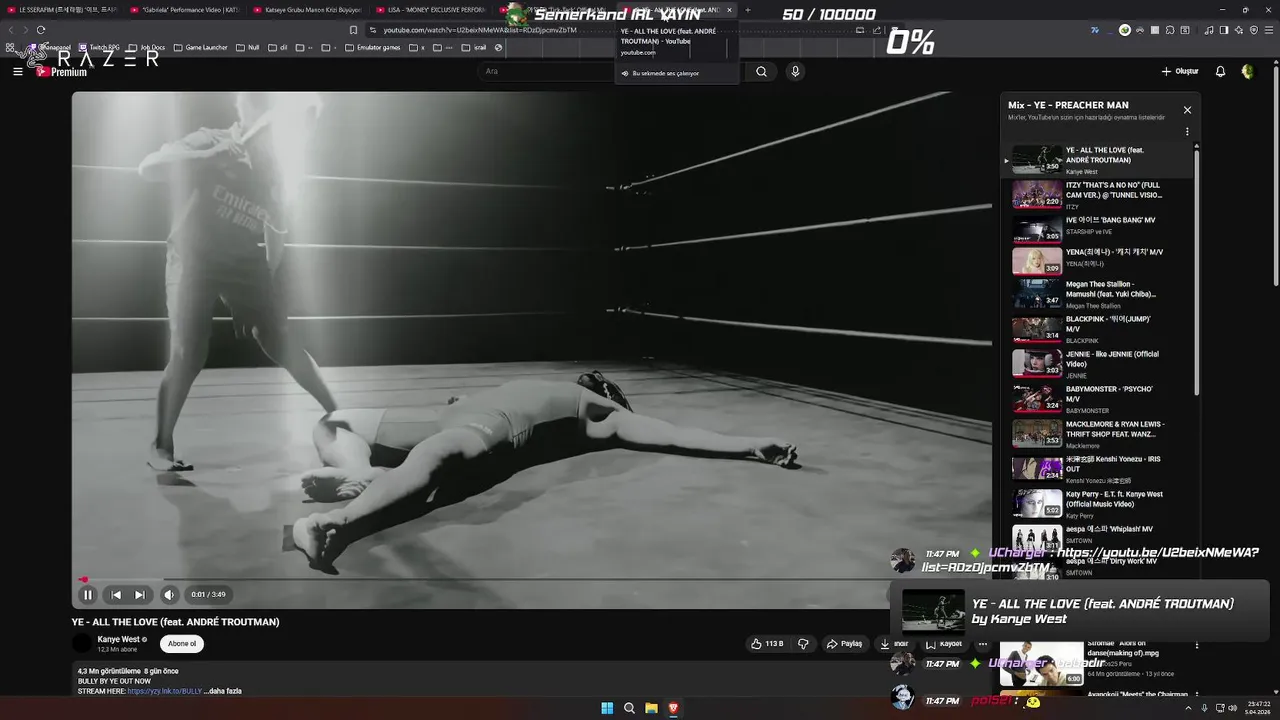Open YouTube notifications bell

pyautogui.click(x=1220, y=71)
